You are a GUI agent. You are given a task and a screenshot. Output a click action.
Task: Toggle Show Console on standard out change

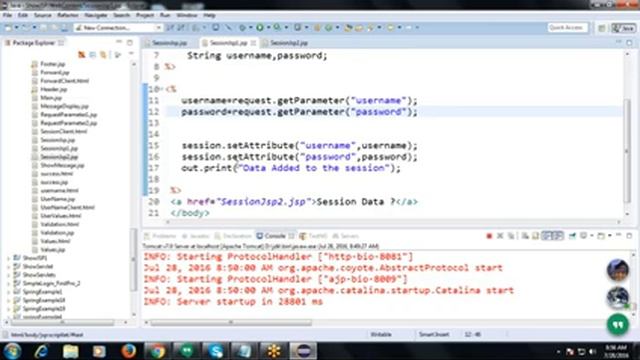tap(547, 236)
